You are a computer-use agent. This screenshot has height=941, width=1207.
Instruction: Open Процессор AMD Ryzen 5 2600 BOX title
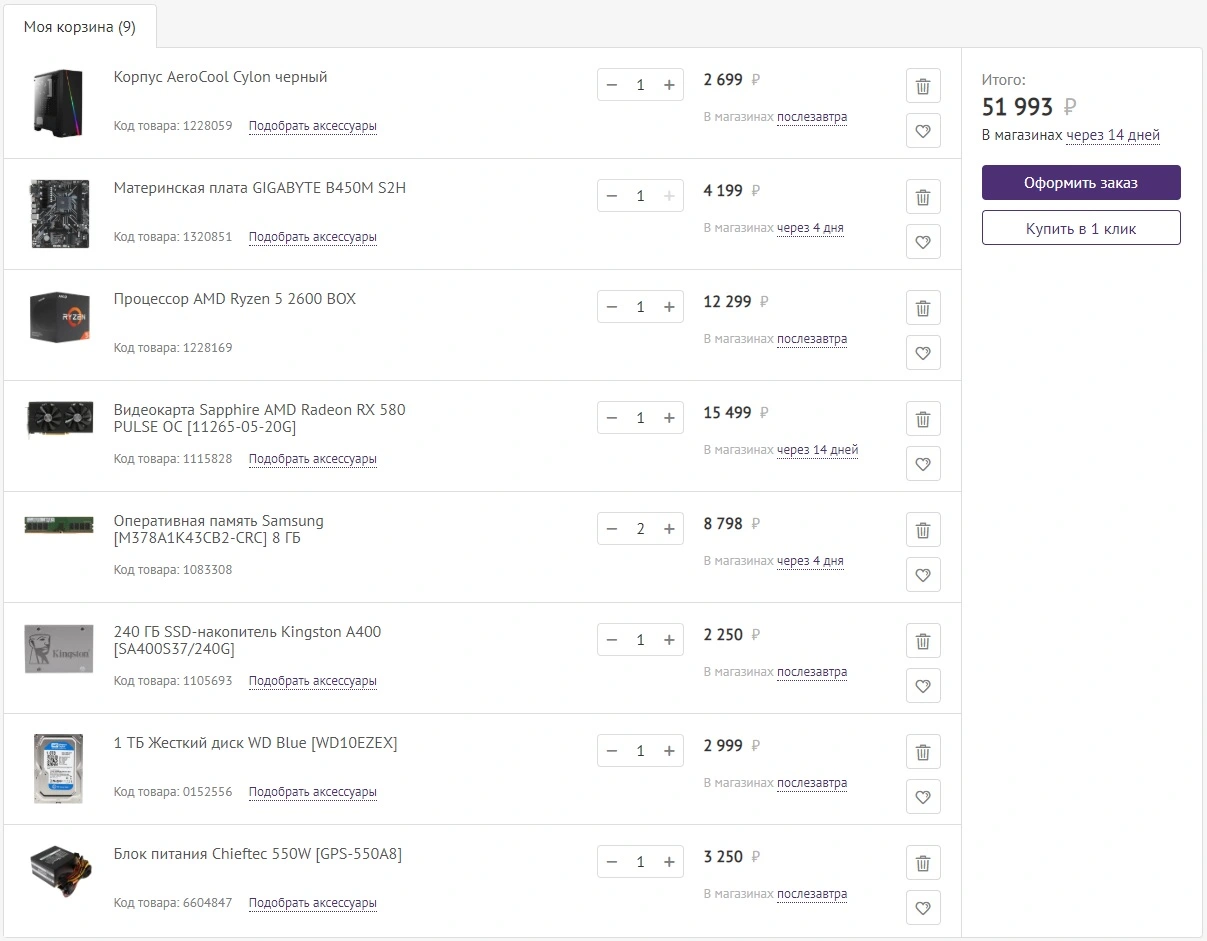235,299
